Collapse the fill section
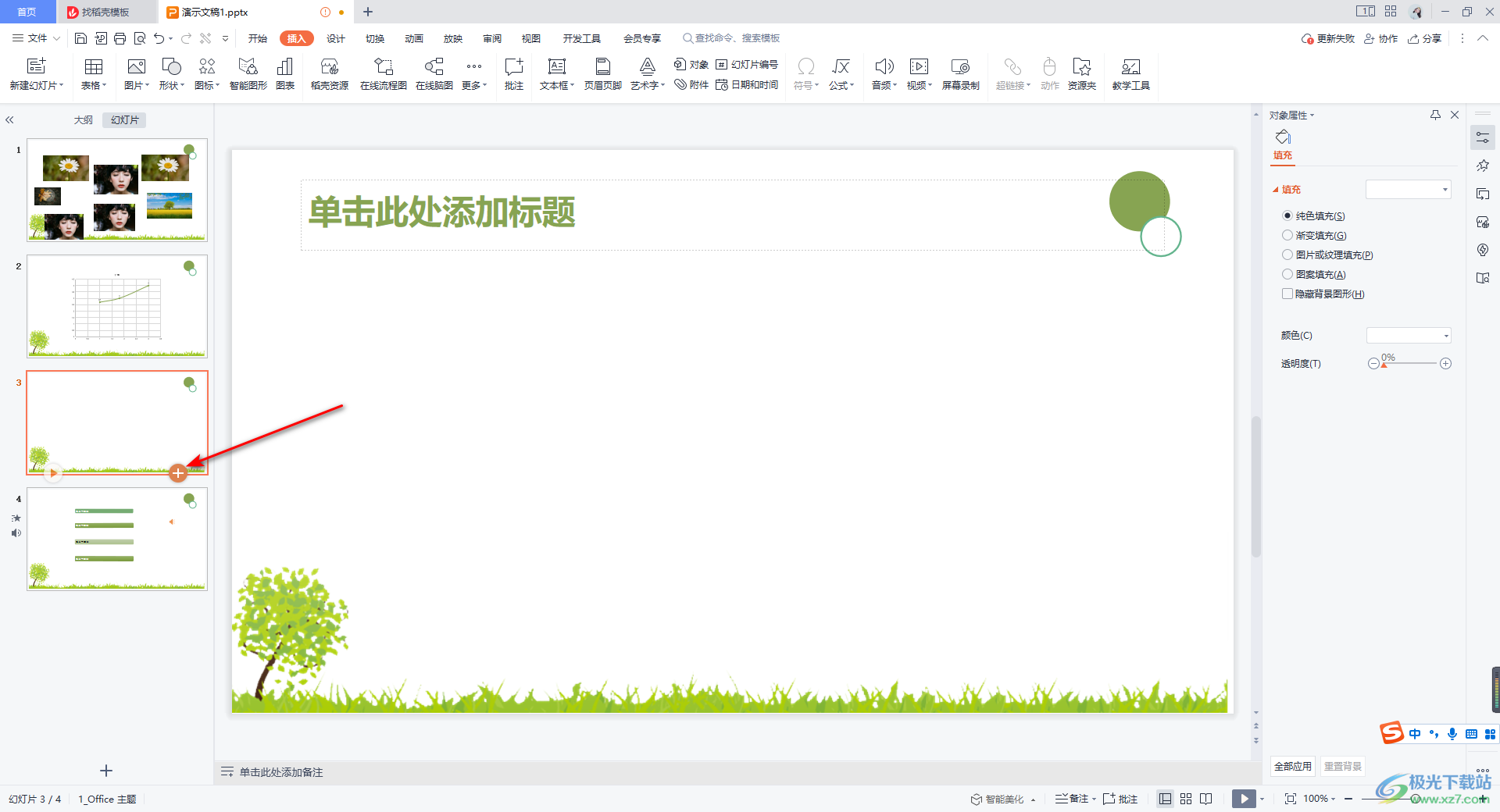This screenshot has height=812, width=1500. [1276, 190]
